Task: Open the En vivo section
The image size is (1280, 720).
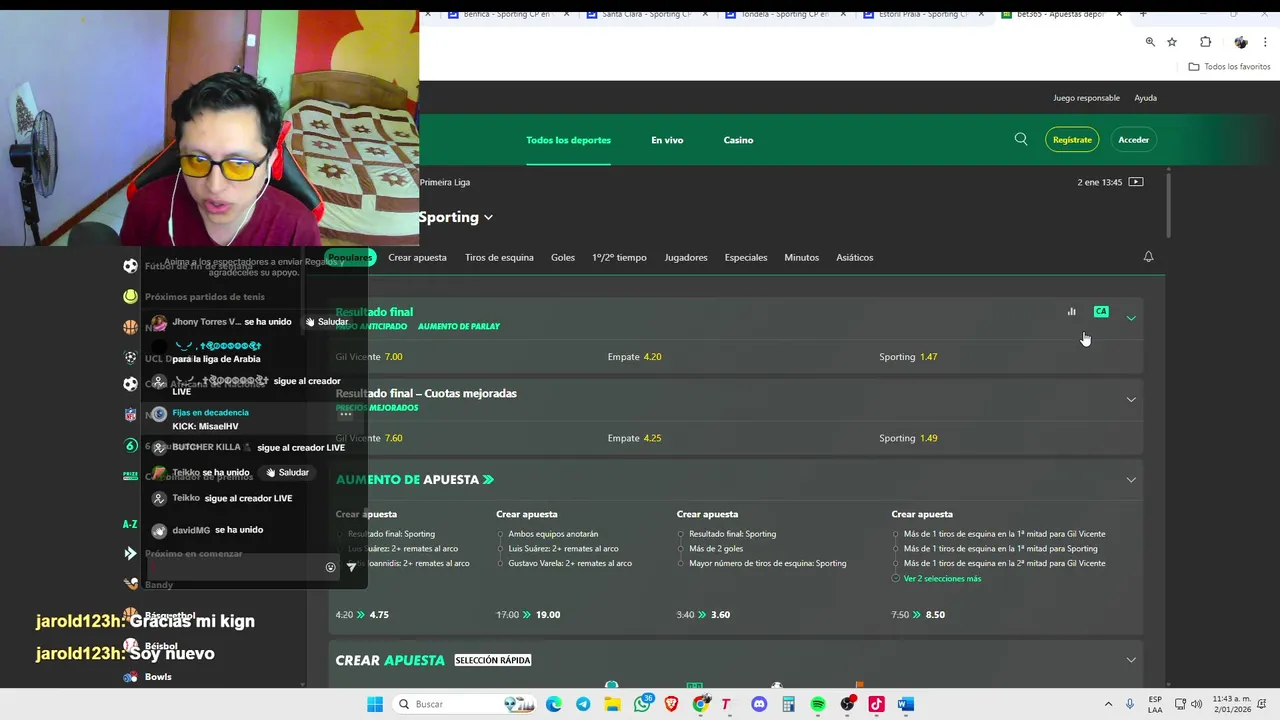Action: point(667,140)
